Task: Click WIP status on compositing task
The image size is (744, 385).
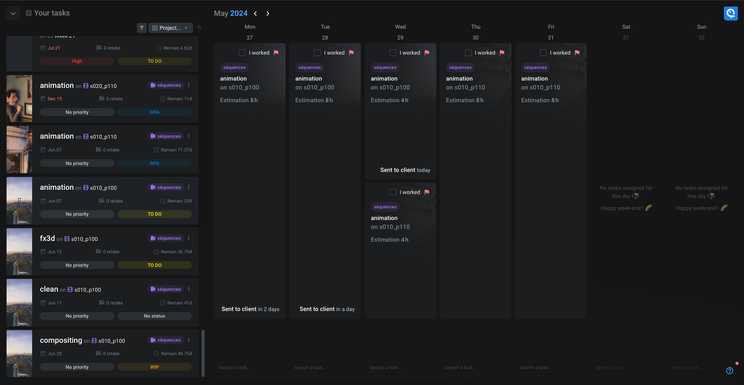Action: click(x=154, y=367)
